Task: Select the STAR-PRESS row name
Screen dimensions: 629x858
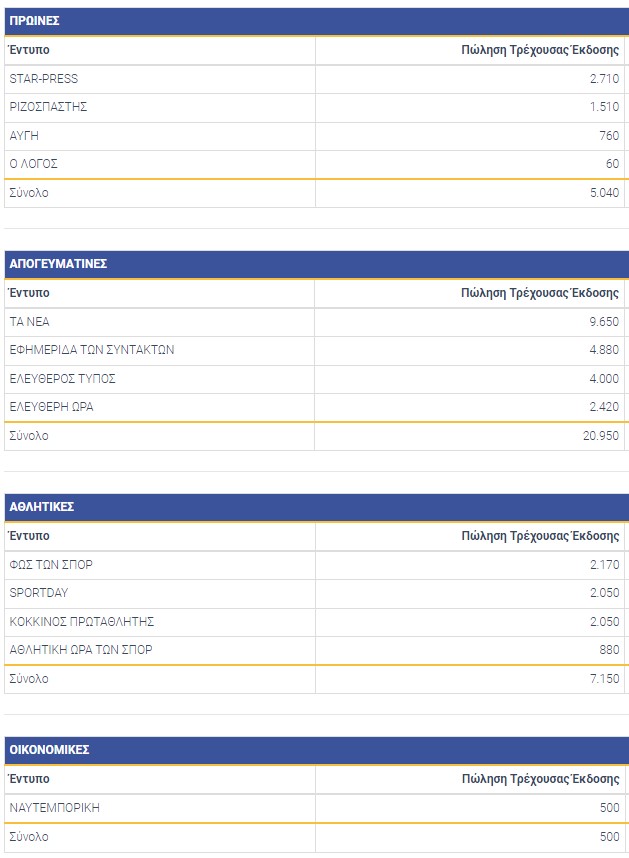Action: pyautogui.click(x=43, y=79)
